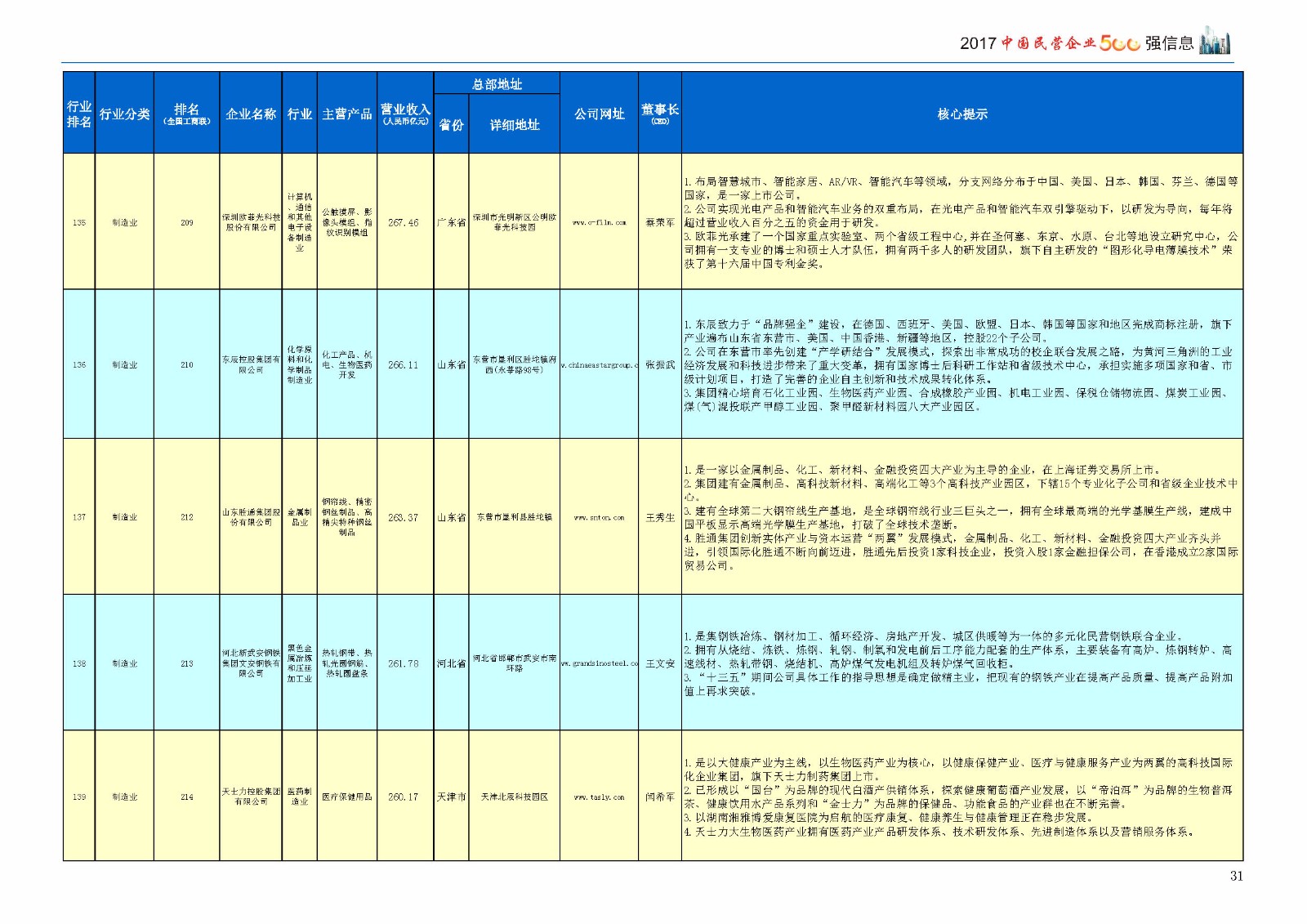The width and height of the screenshot is (1307, 924).
Task: Click industry rank cell '135'
Action: tap(79, 222)
